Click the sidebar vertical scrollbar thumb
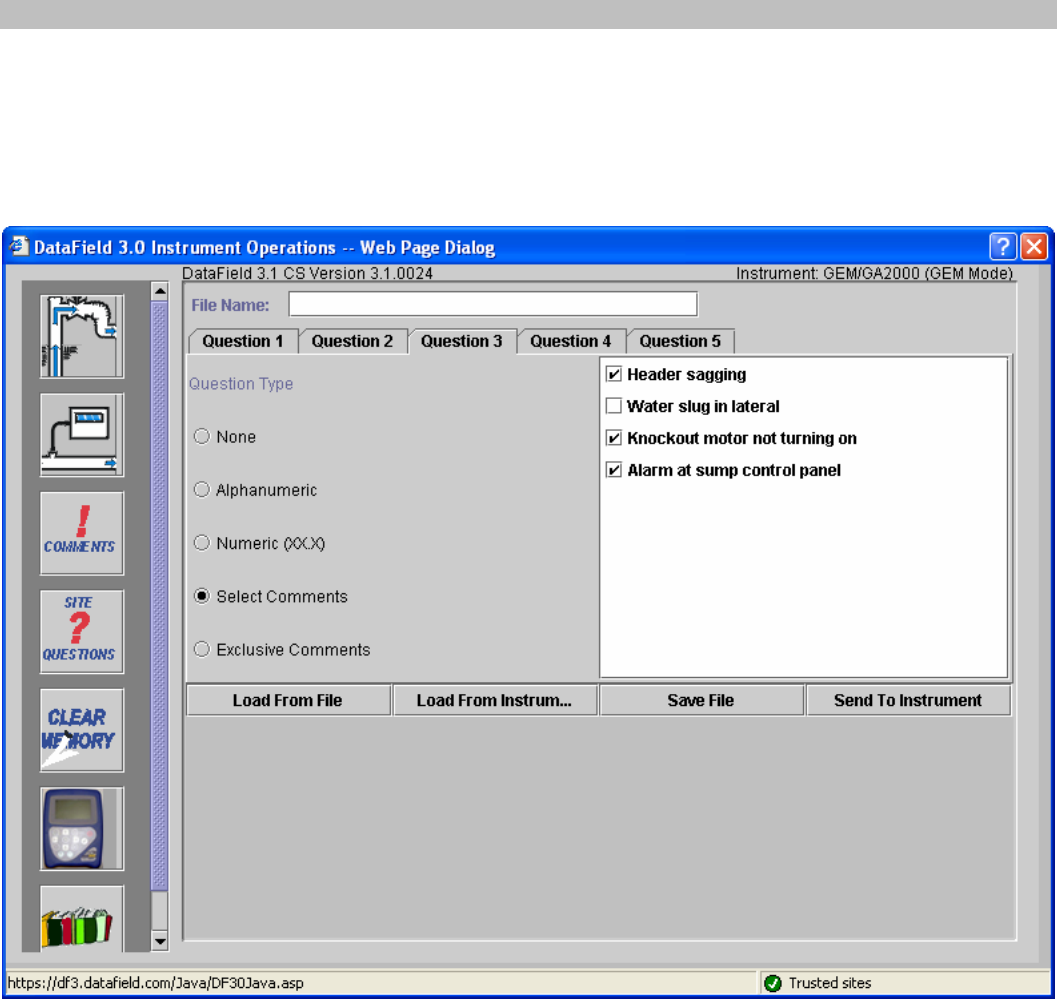 (160, 596)
